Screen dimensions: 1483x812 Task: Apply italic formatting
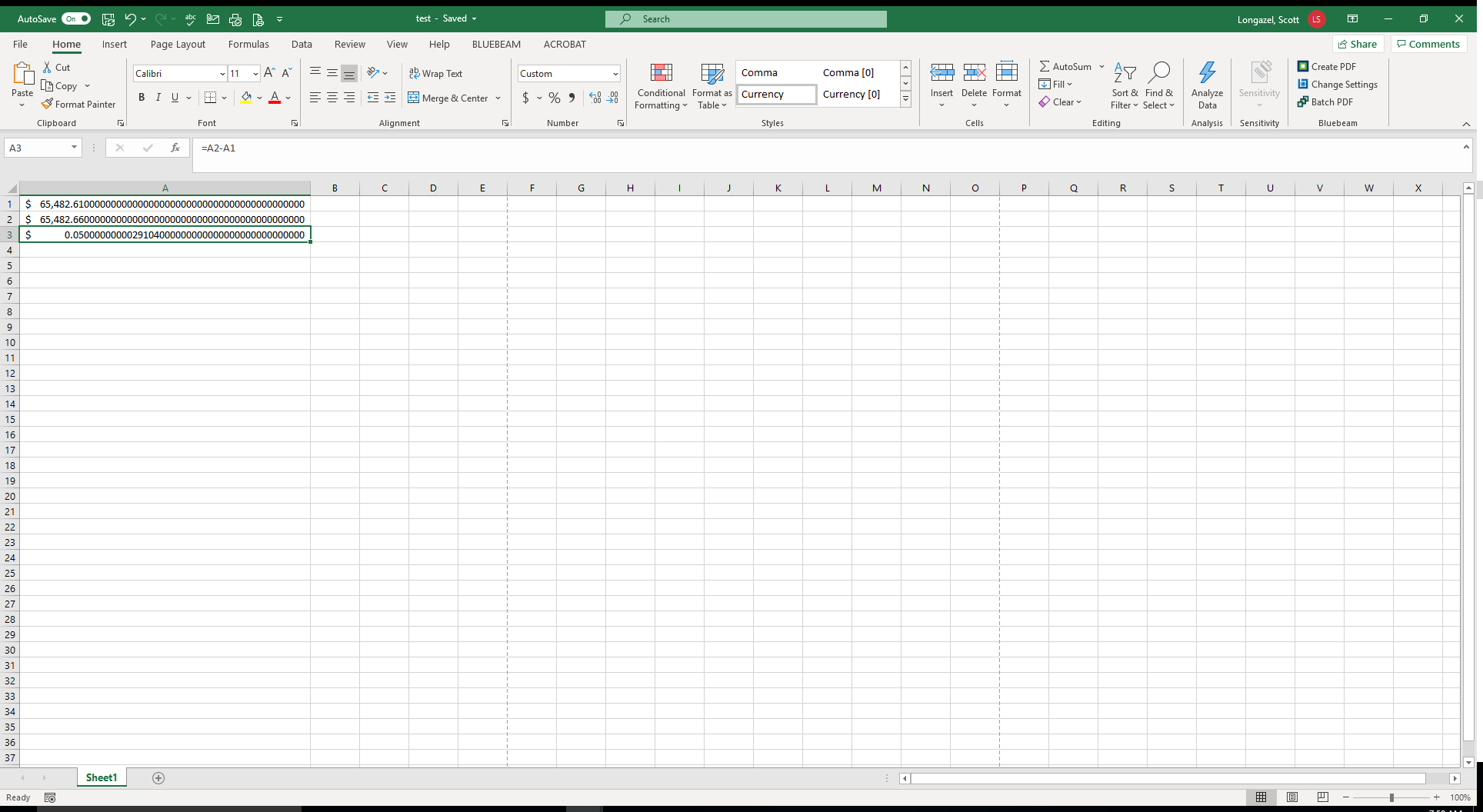tap(158, 98)
